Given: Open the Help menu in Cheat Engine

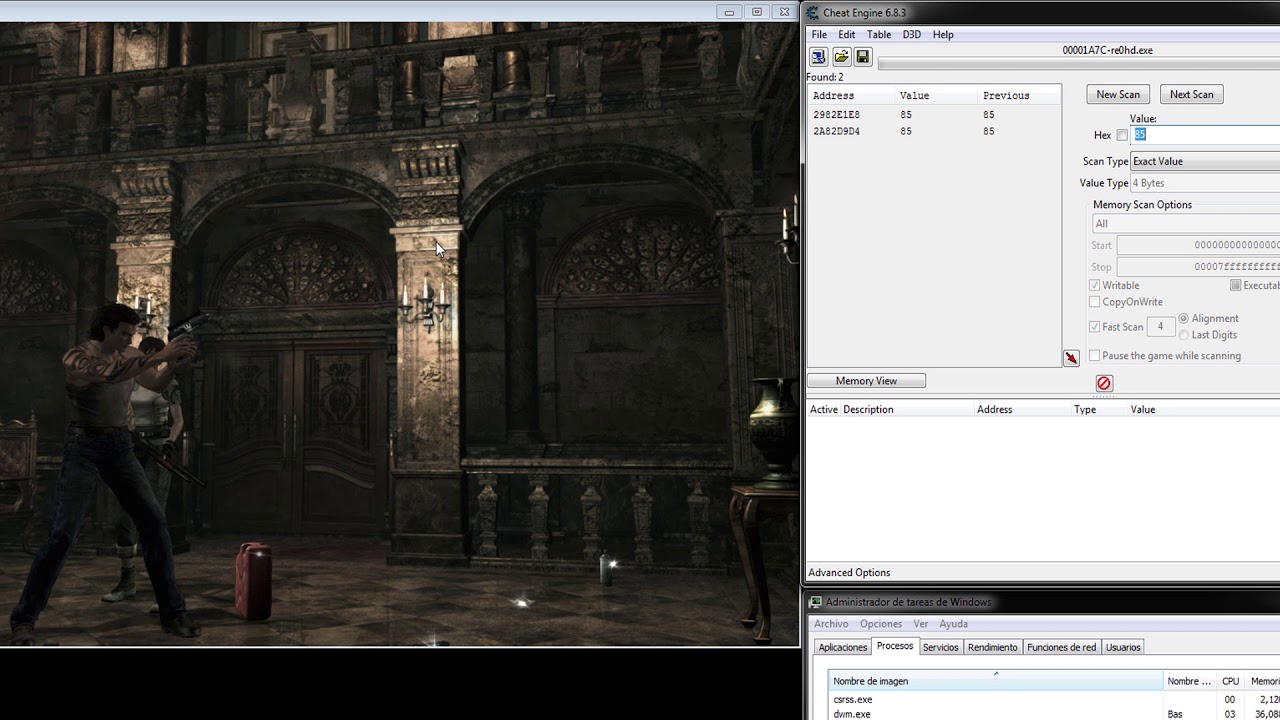Looking at the screenshot, I should tap(943, 34).
